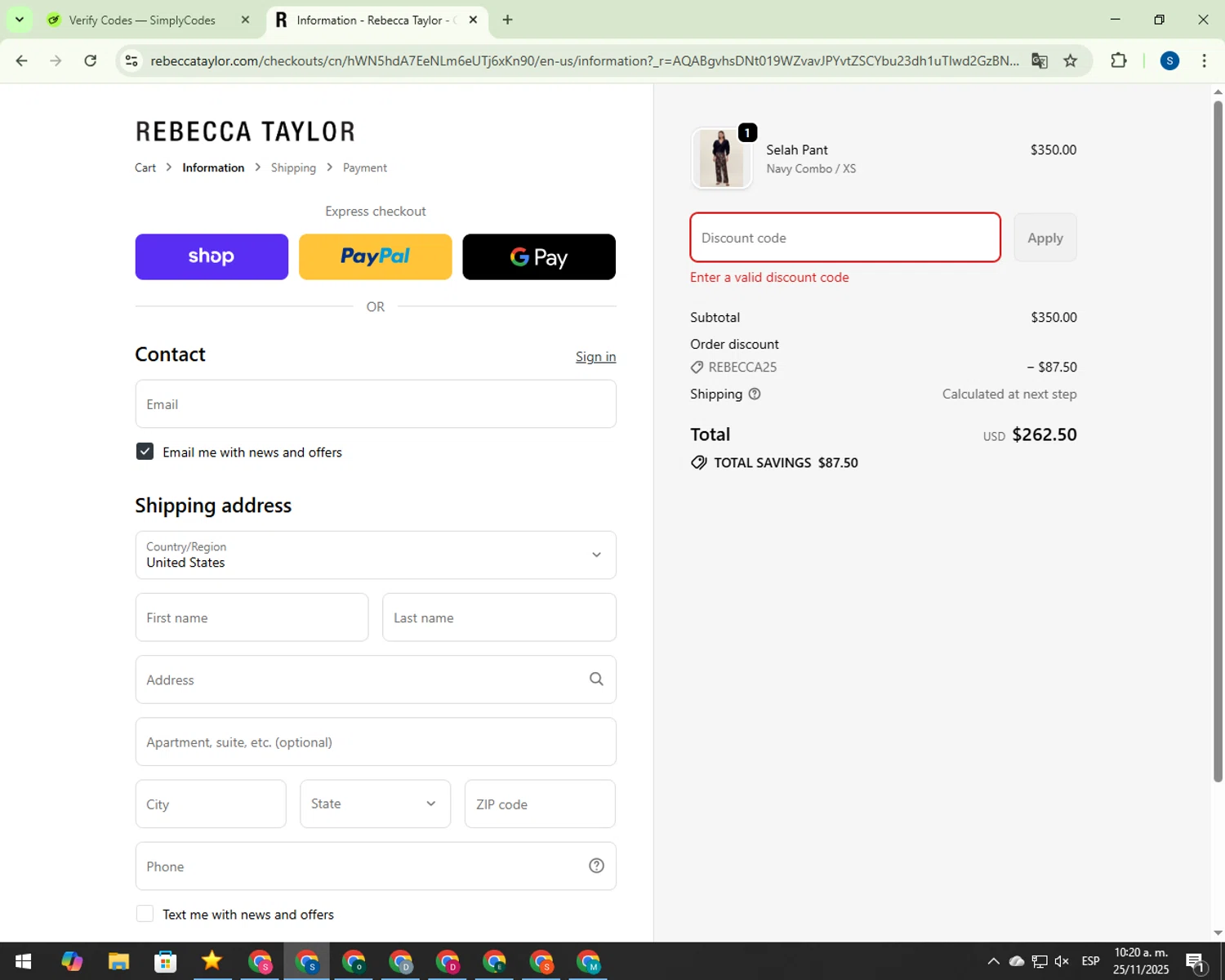This screenshot has width=1225, height=980.
Task: Open the browser extensions puzzle icon
Action: click(1119, 60)
